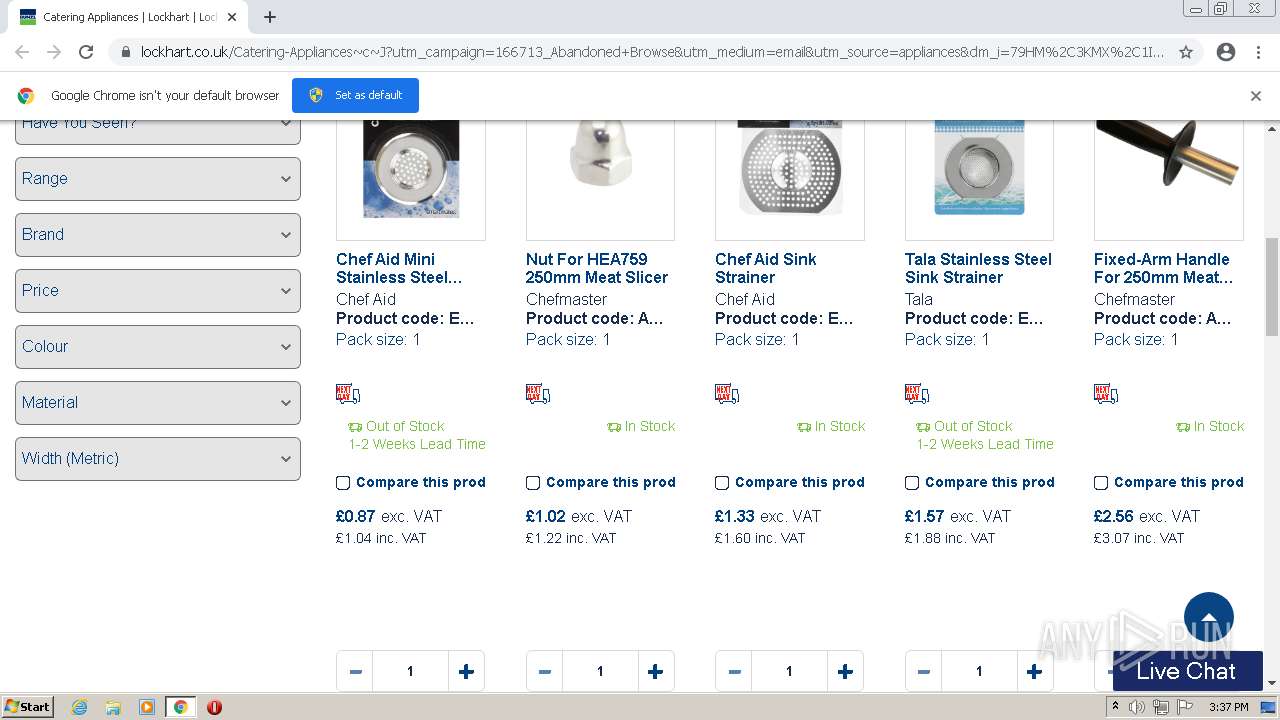Expand the Range filter

coord(158,179)
